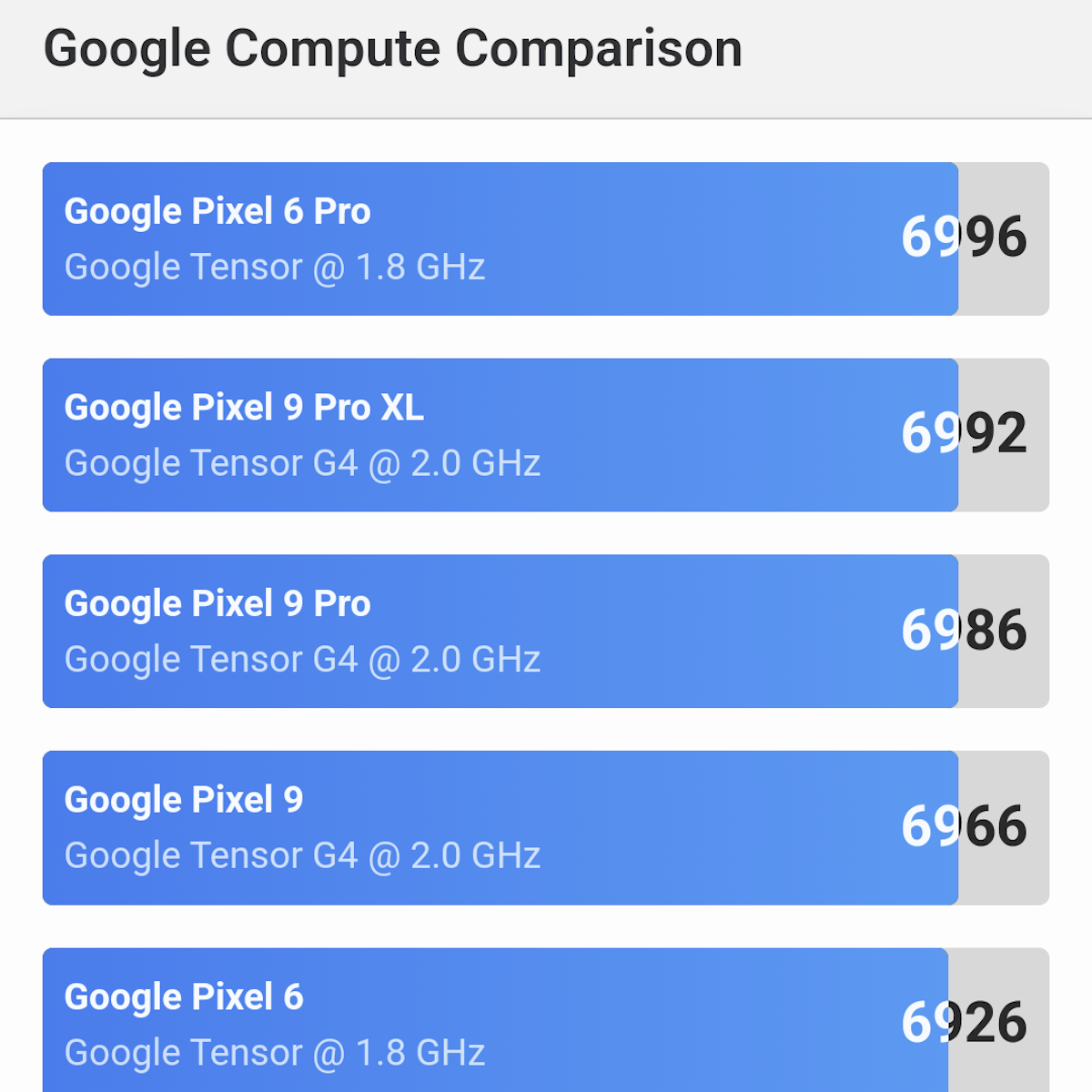
Task: Click Tensor 1.8 GHz text under Pixel 6 Pro
Action: point(274,268)
